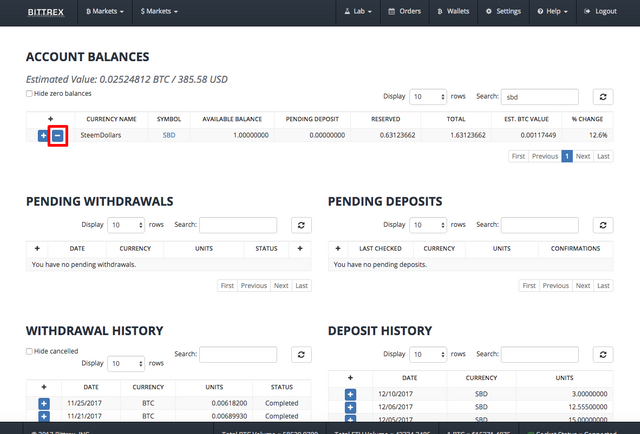Screen dimensions: 640x434
Task: Open the SBD symbol link
Action: point(169,135)
